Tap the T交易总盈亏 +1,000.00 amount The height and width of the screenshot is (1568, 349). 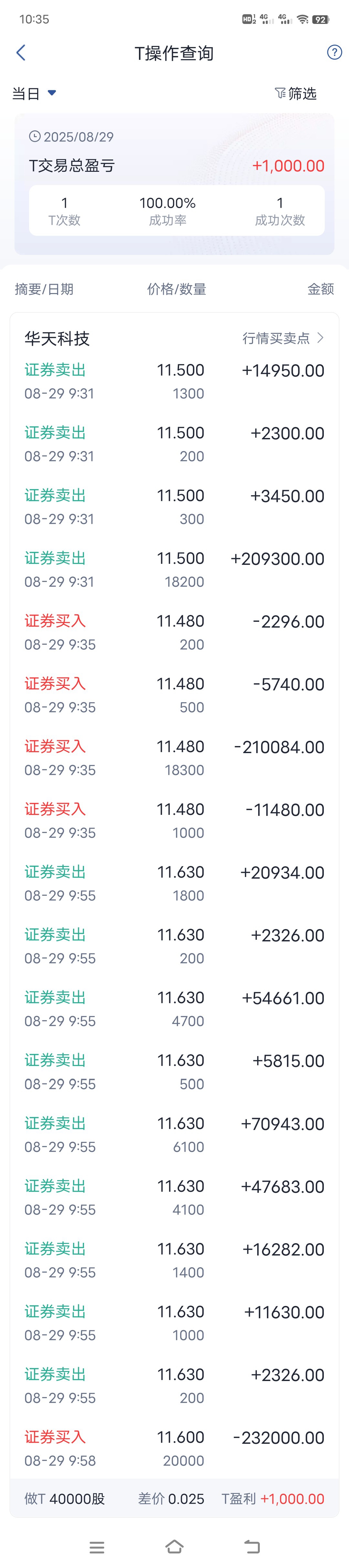pyautogui.click(x=288, y=166)
